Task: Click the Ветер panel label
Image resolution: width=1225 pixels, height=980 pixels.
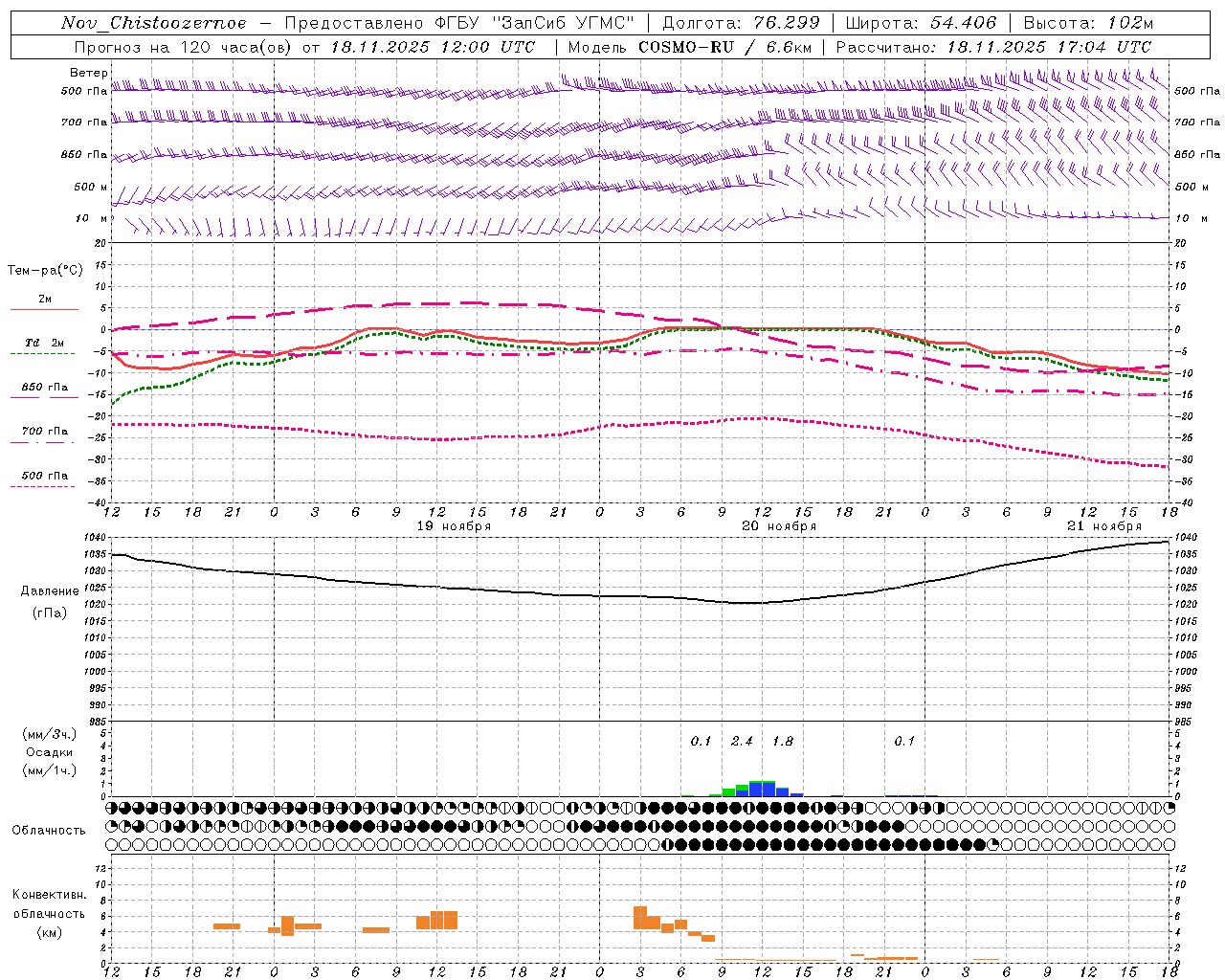Action: tap(89, 73)
